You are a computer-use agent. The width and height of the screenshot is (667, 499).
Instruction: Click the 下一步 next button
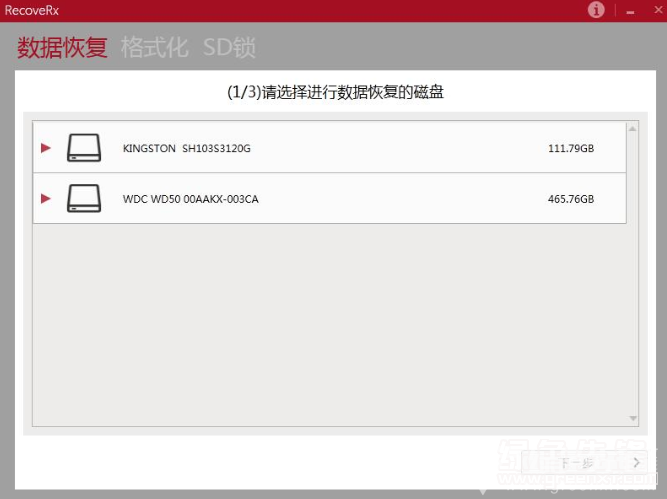click(x=584, y=462)
